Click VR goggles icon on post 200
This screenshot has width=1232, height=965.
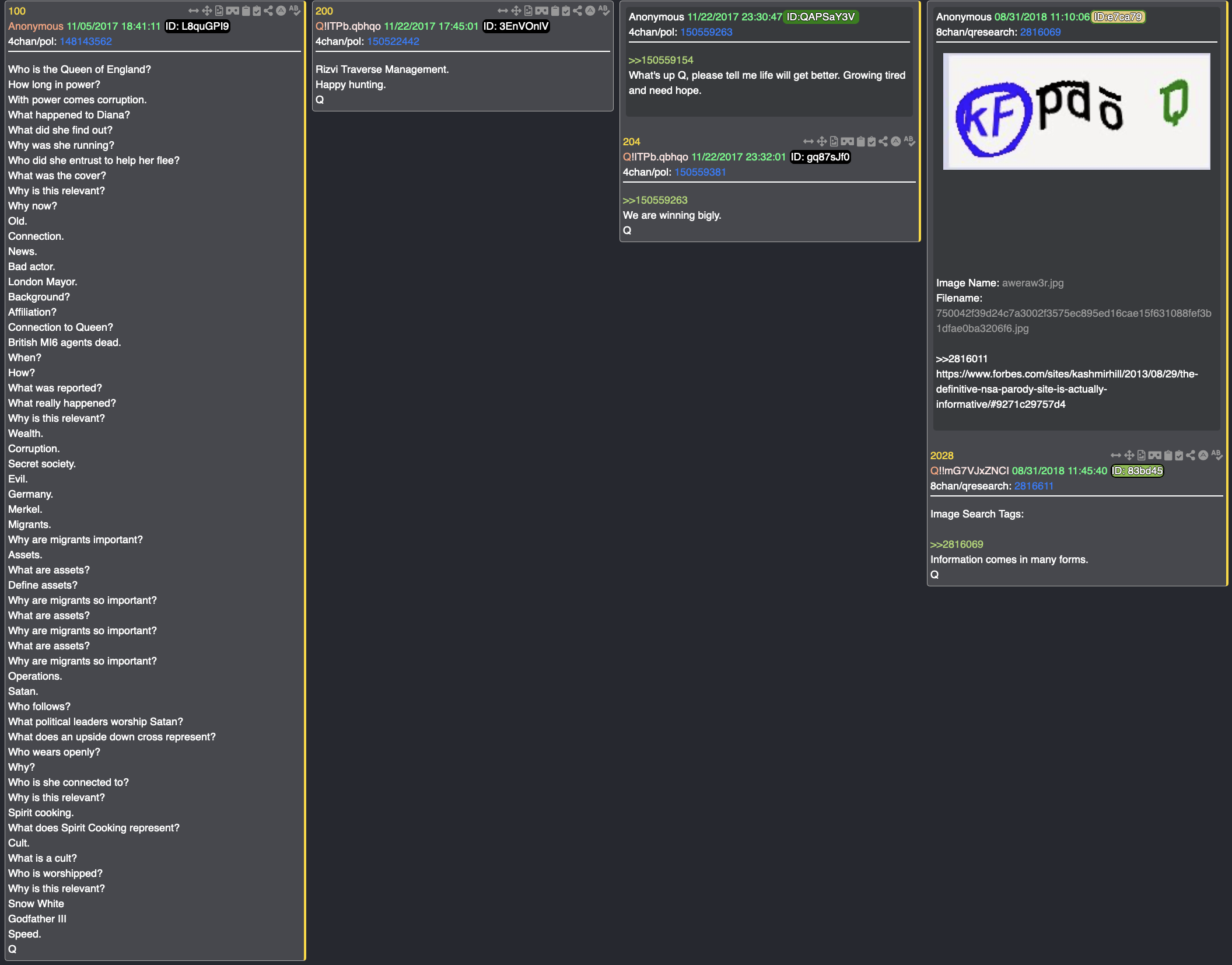click(542, 11)
